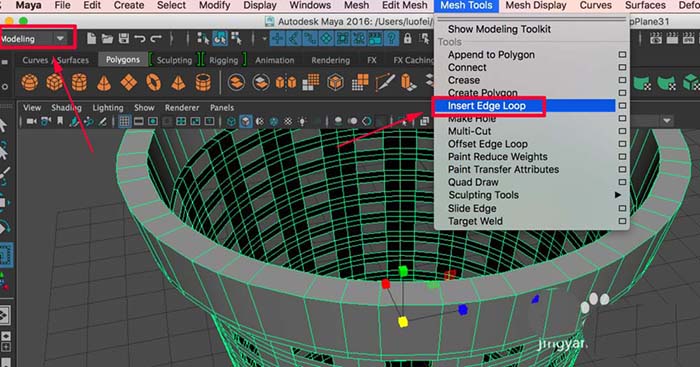Click the Select Camera viewport icon

pyautogui.click(x=31, y=121)
